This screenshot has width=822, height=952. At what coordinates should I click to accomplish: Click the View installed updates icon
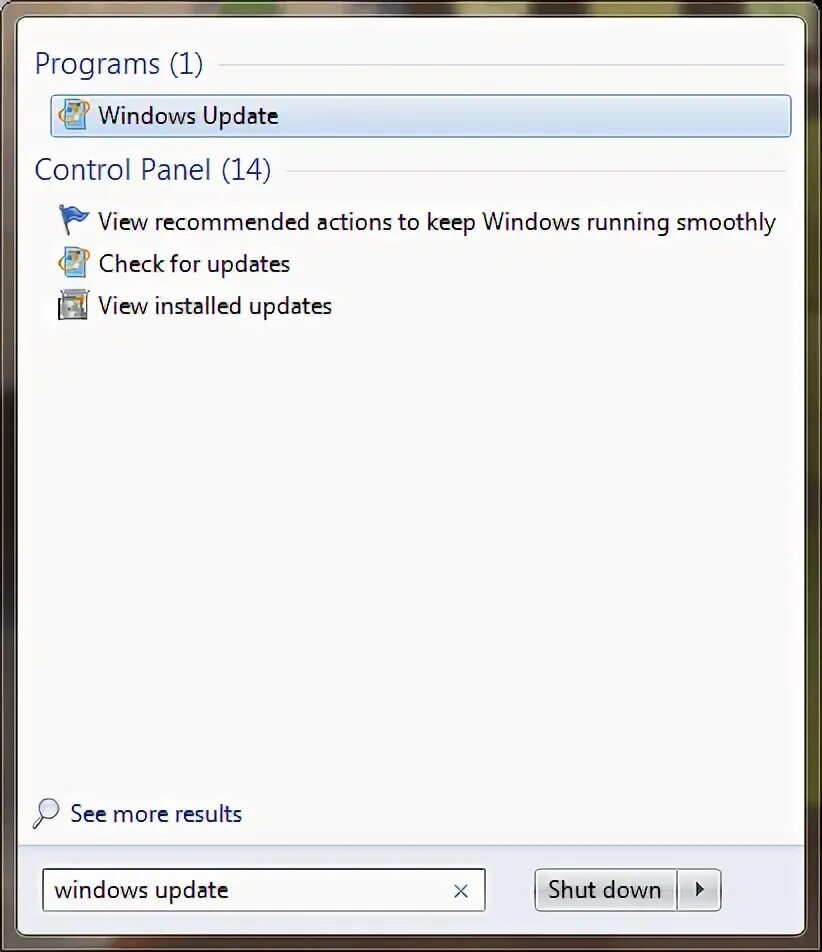click(73, 305)
